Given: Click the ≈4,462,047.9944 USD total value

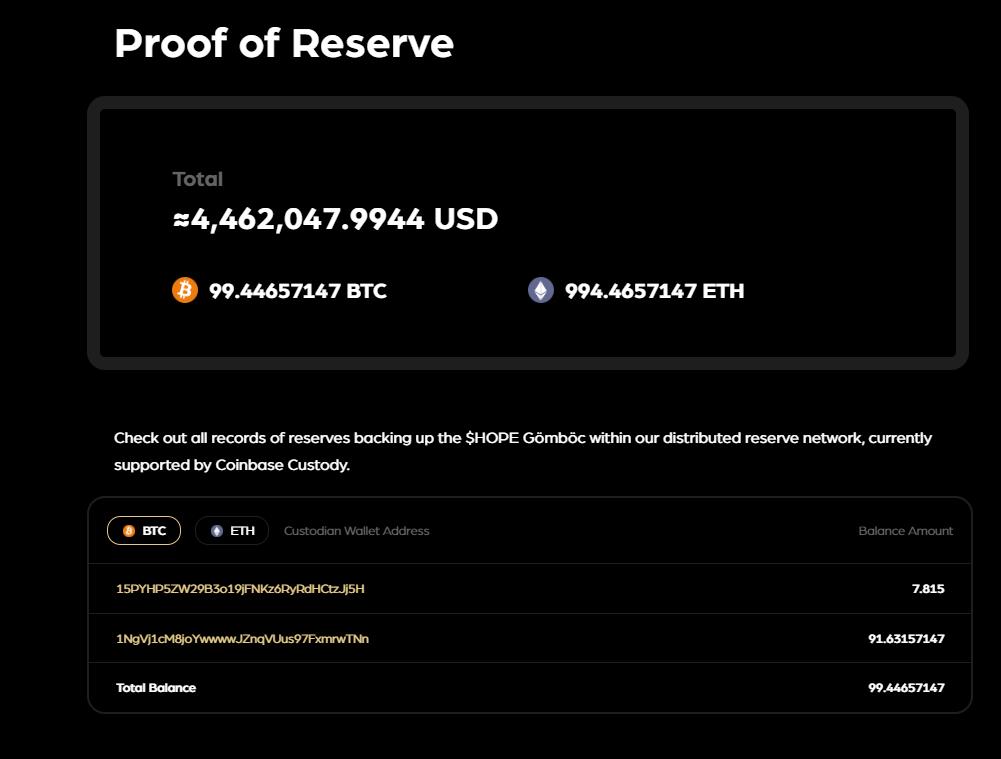Looking at the screenshot, I should pyautogui.click(x=335, y=219).
